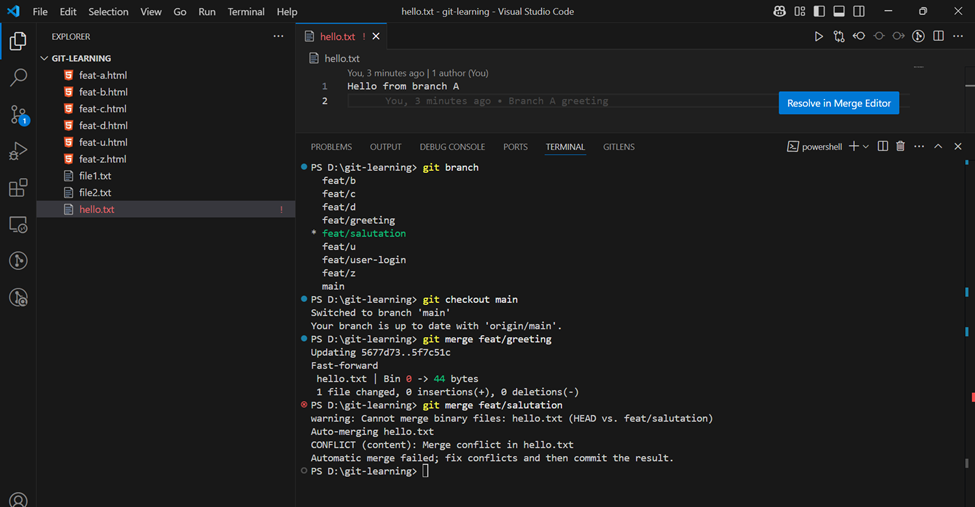Switch to the PORTS panel tab
The width and height of the screenshot is (975, 507).
515,147
